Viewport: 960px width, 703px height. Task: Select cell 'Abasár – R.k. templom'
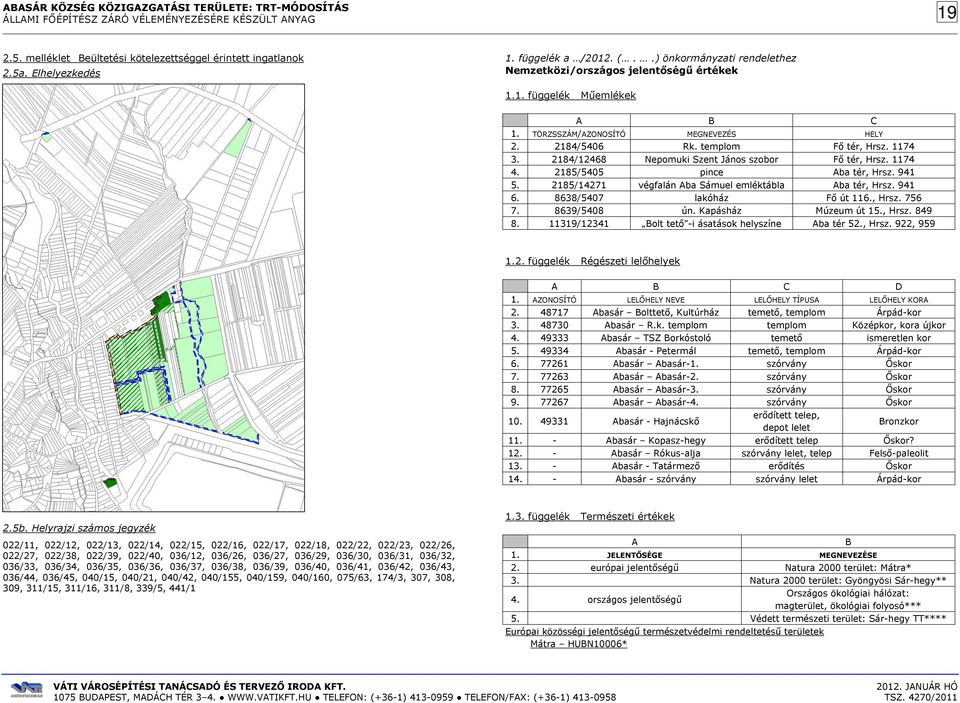(x=655, y=325)
